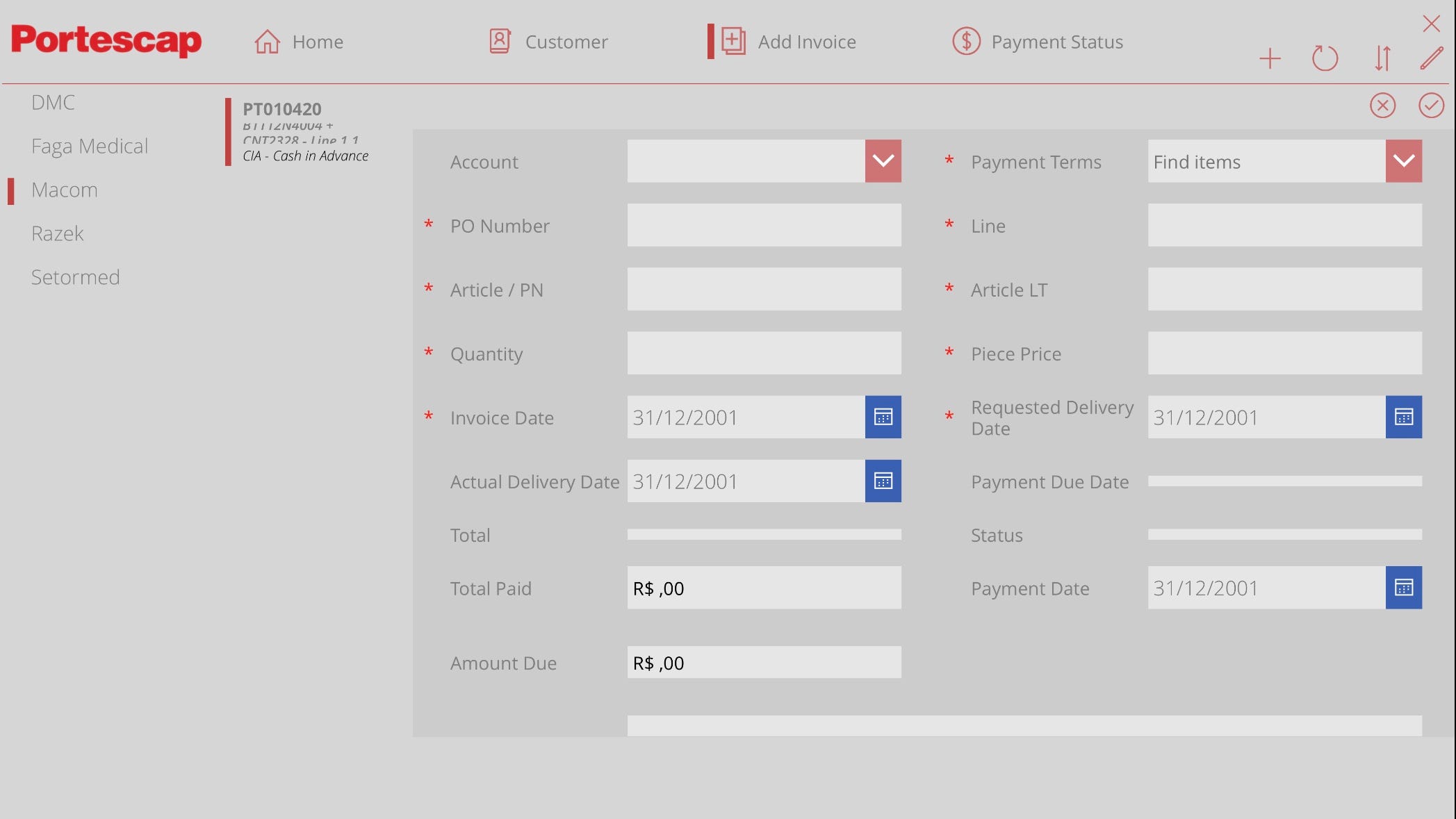1456x819 pixels.
Task: Select Faga Medical customer
Action: (90, 146)
